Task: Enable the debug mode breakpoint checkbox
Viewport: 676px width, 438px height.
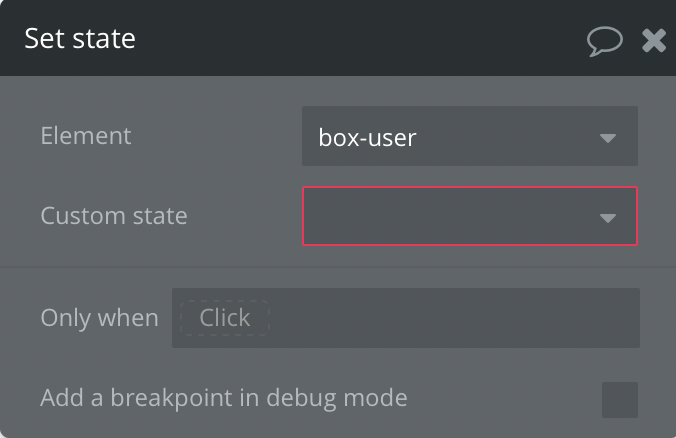Action: point(620,400)
